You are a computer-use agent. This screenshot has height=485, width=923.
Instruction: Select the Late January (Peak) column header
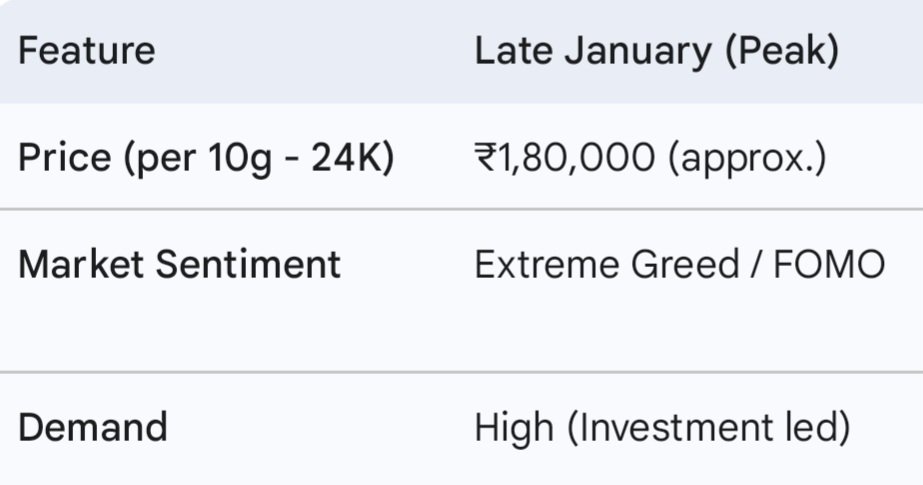pyautogui.click(x=656, y=51)
